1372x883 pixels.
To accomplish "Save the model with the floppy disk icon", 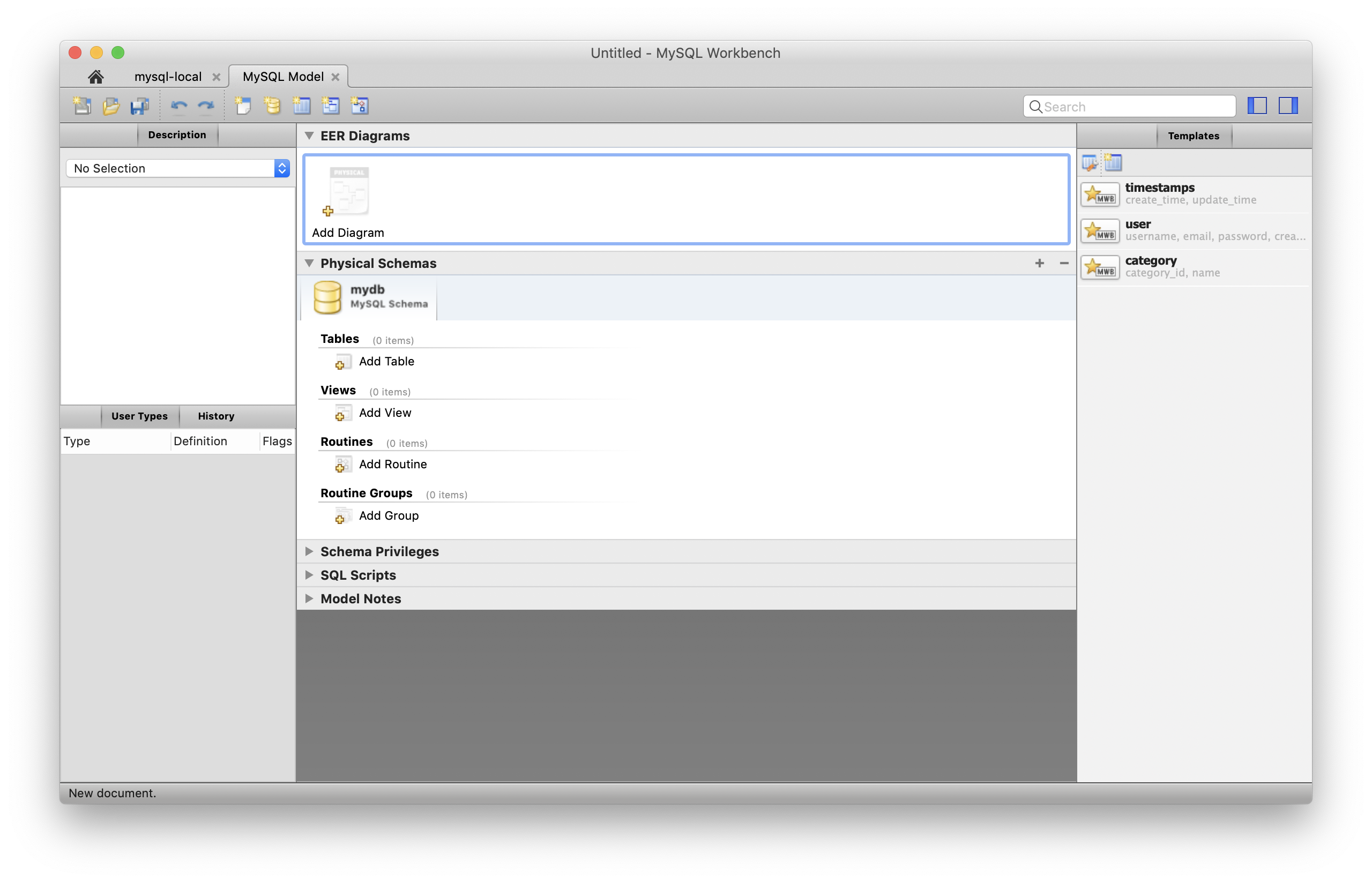I will (x=139, y=106).
